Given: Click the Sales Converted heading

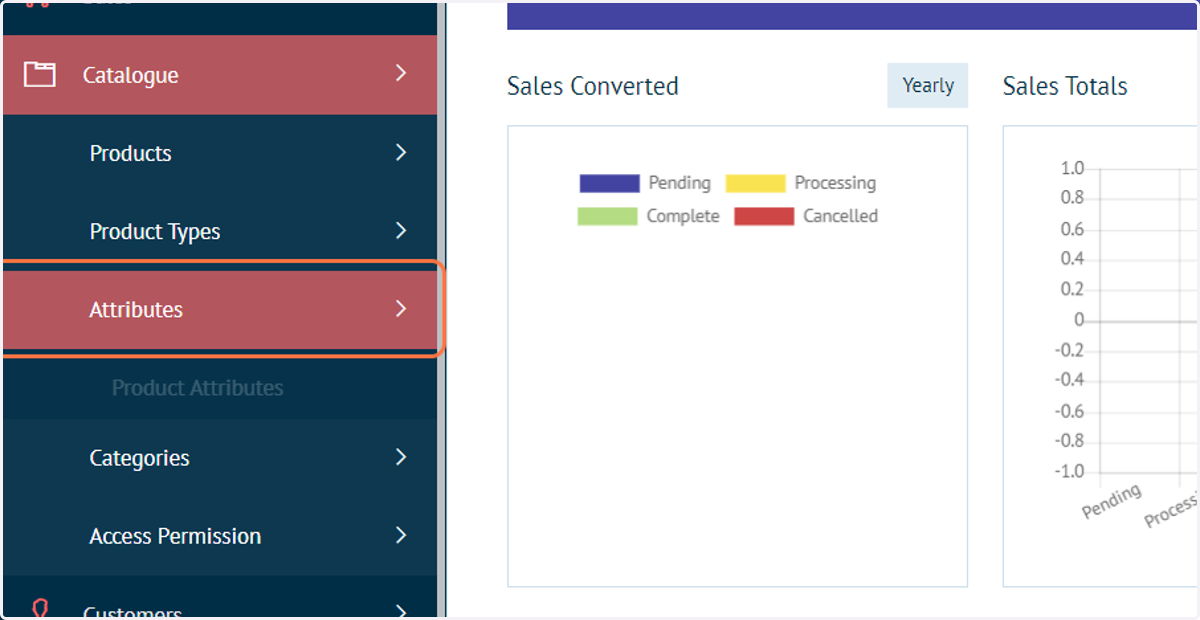Looking at the screenshot, I should (x=593, y=86).
